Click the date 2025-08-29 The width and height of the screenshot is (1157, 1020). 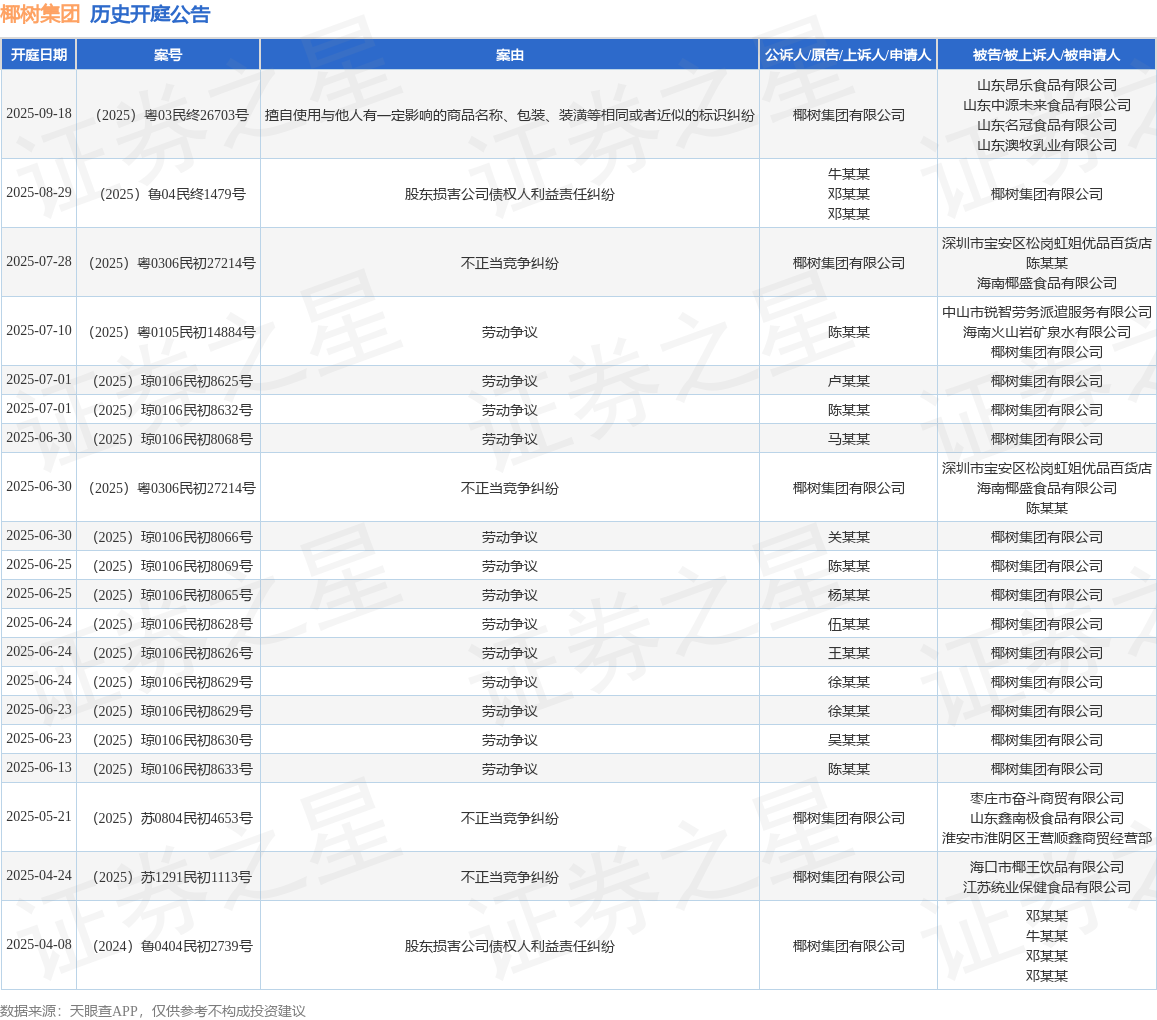click(x=39, y=193)
